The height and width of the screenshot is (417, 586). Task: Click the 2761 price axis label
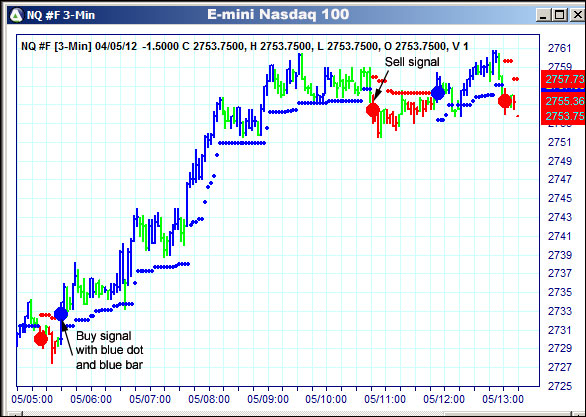[x=559, y=48]
